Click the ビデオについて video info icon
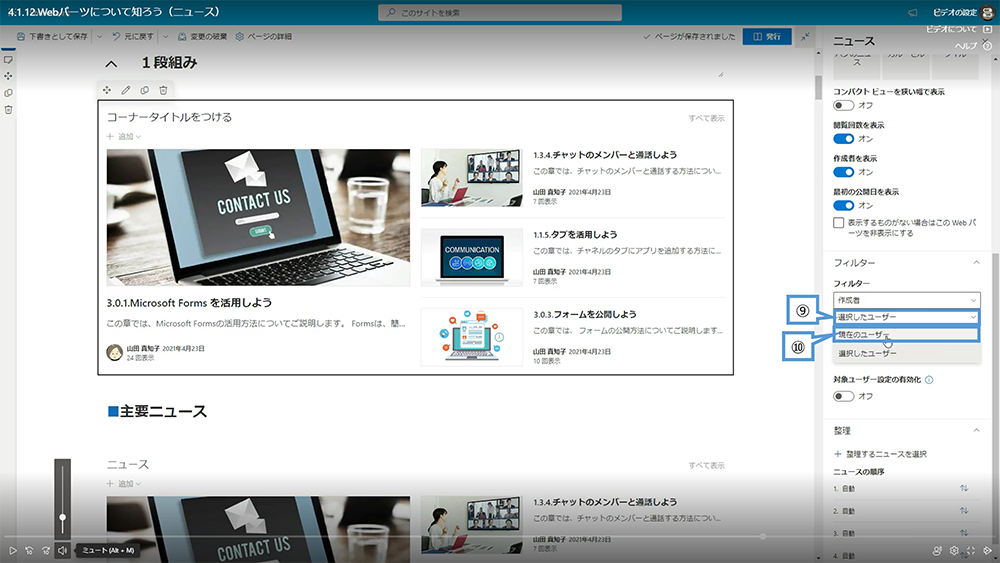The image size is (1000, 563). pyautogui.click(x=987, y=29)
